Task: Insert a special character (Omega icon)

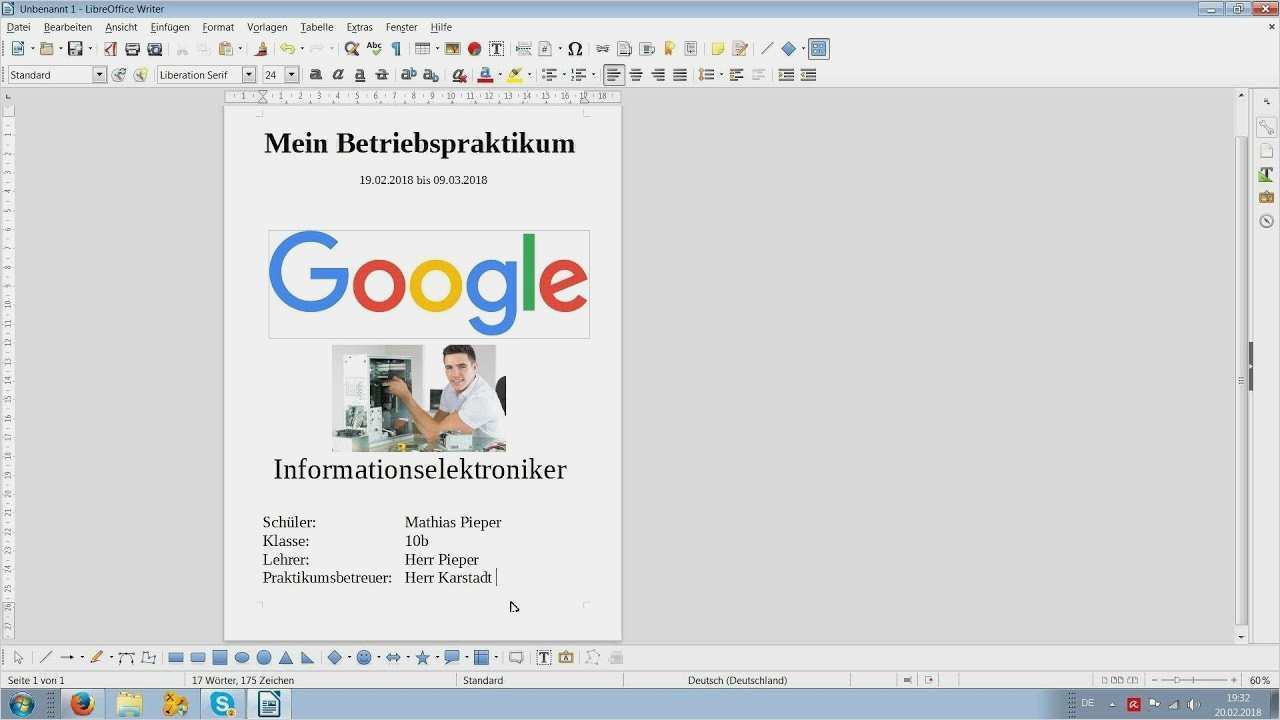Action: tap(575, 49)
